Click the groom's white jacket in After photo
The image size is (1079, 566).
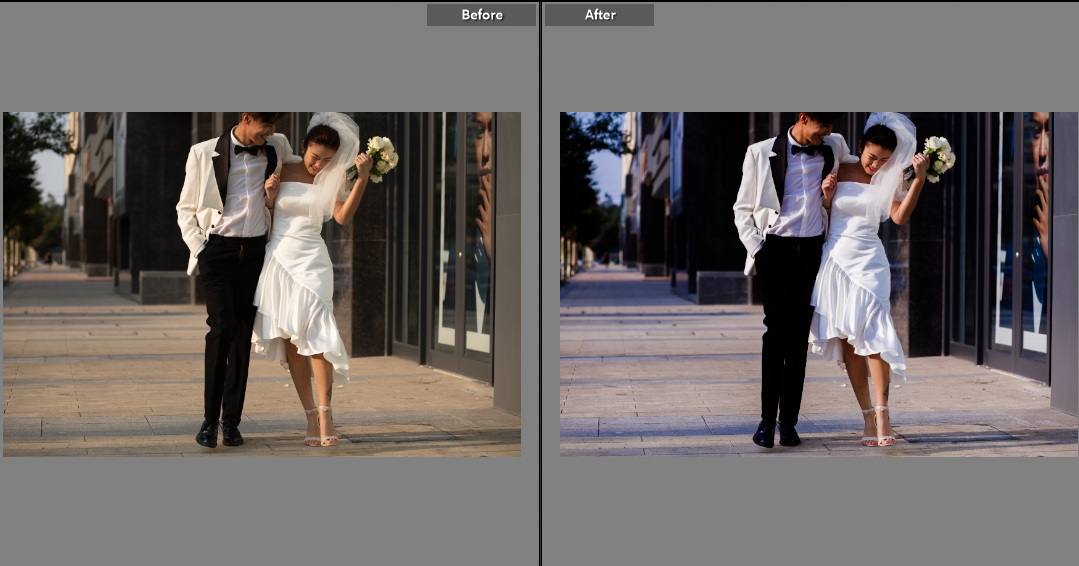[x=756, y=200]
